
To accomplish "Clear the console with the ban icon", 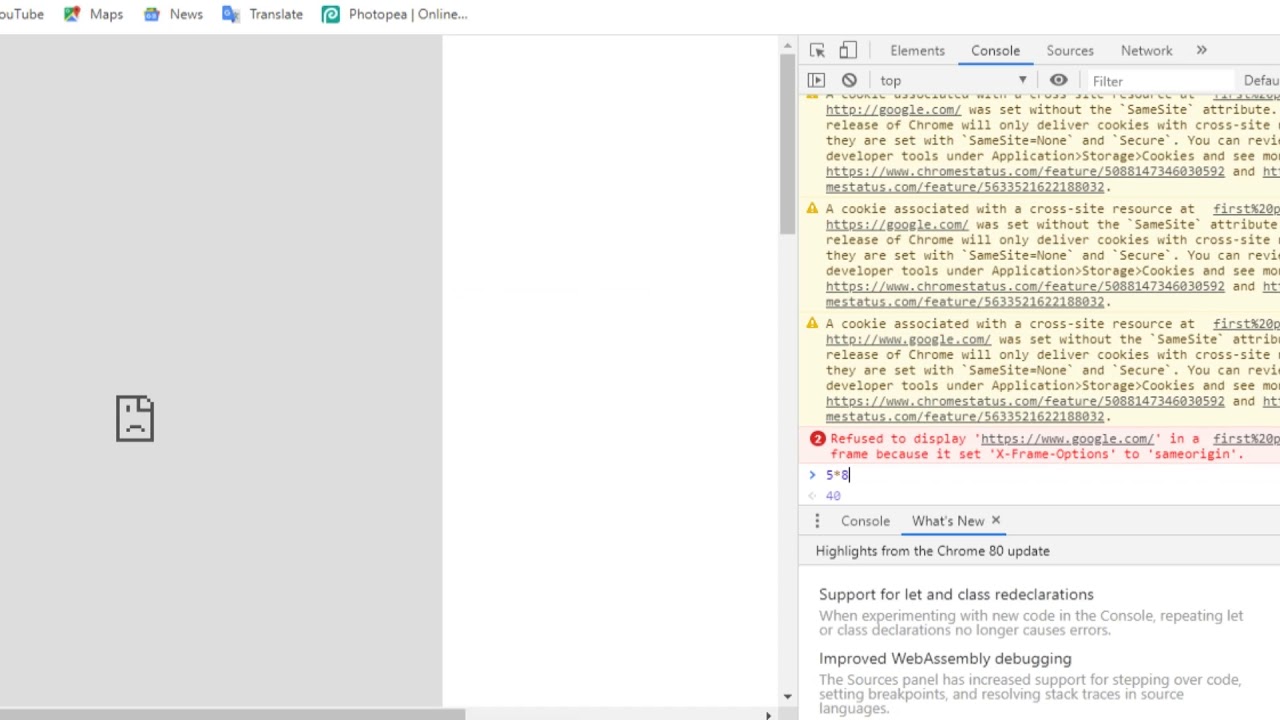I will tap(849, 80).
